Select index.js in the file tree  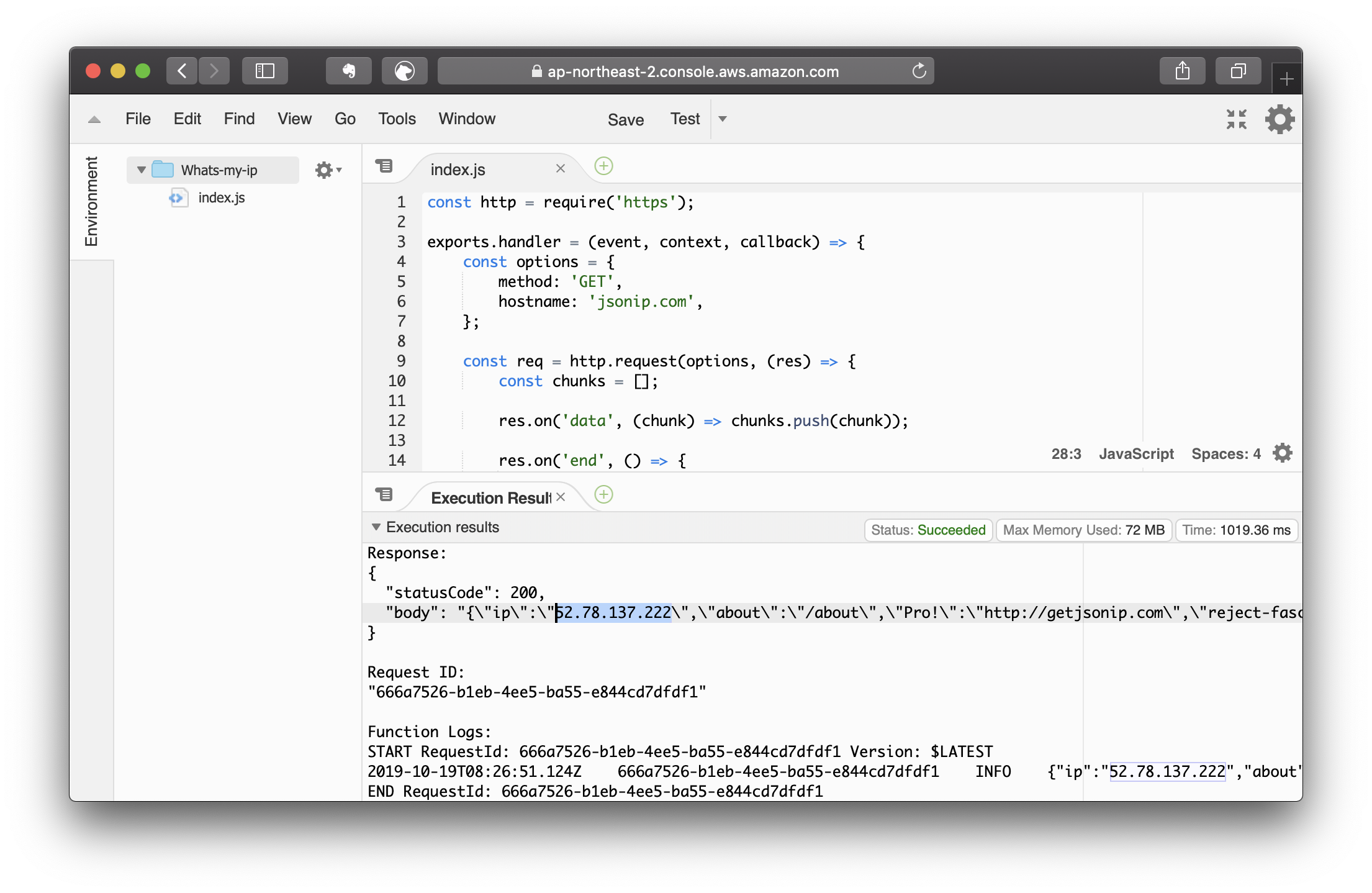pyautogui.click(x=221, y=197)
